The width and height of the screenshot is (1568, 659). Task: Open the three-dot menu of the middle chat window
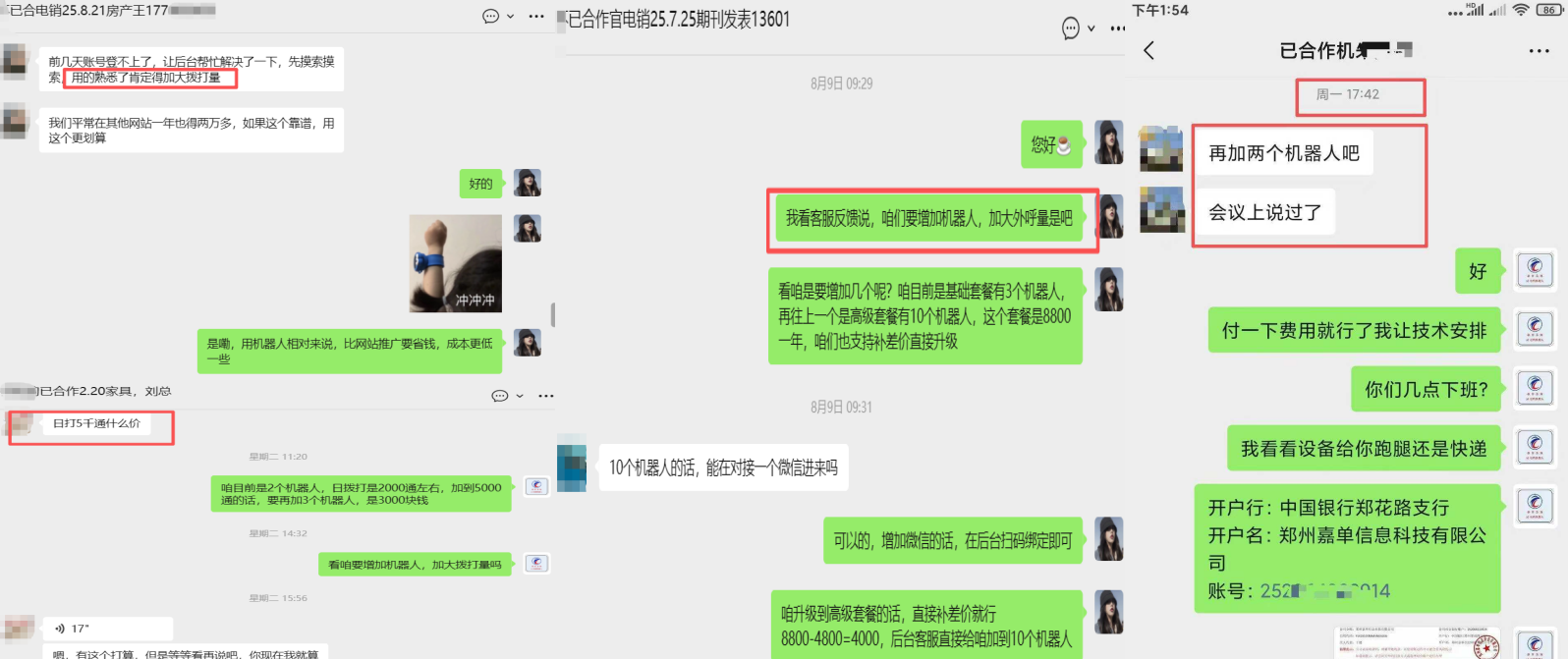tap(1118, 28)
